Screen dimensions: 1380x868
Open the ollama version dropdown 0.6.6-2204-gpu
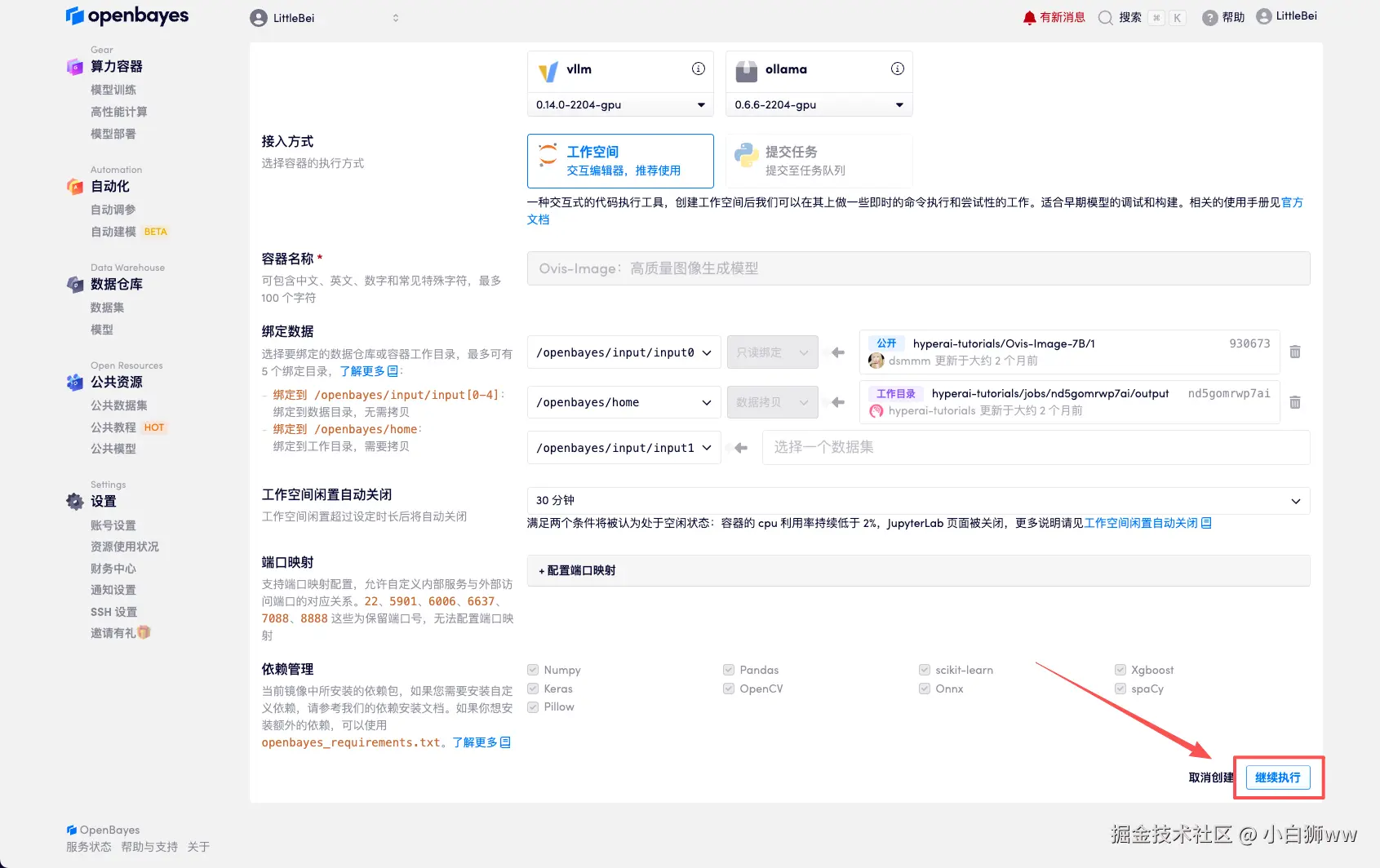(x=819, y=104)
